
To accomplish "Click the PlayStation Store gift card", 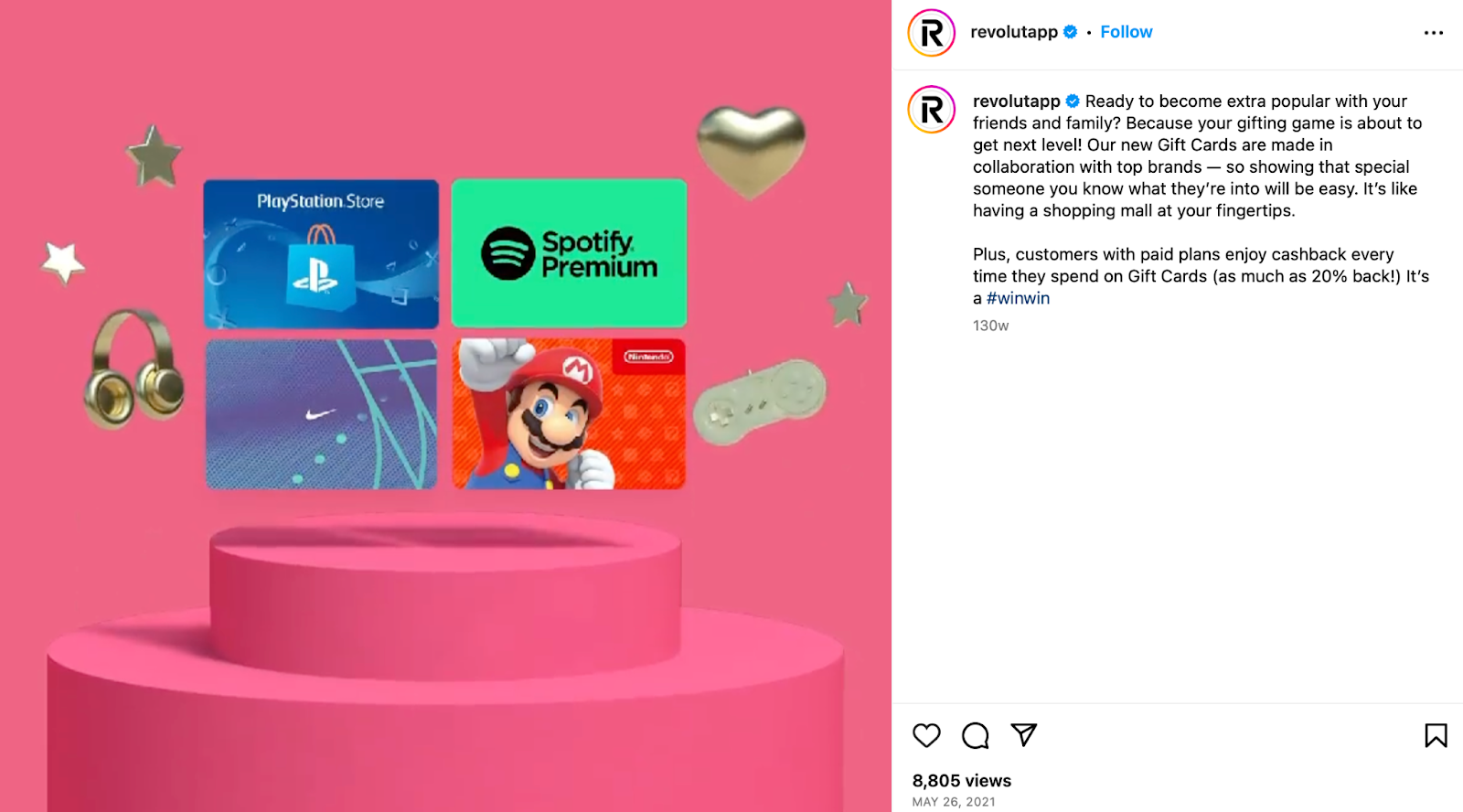I will click(x=321, y=254).
